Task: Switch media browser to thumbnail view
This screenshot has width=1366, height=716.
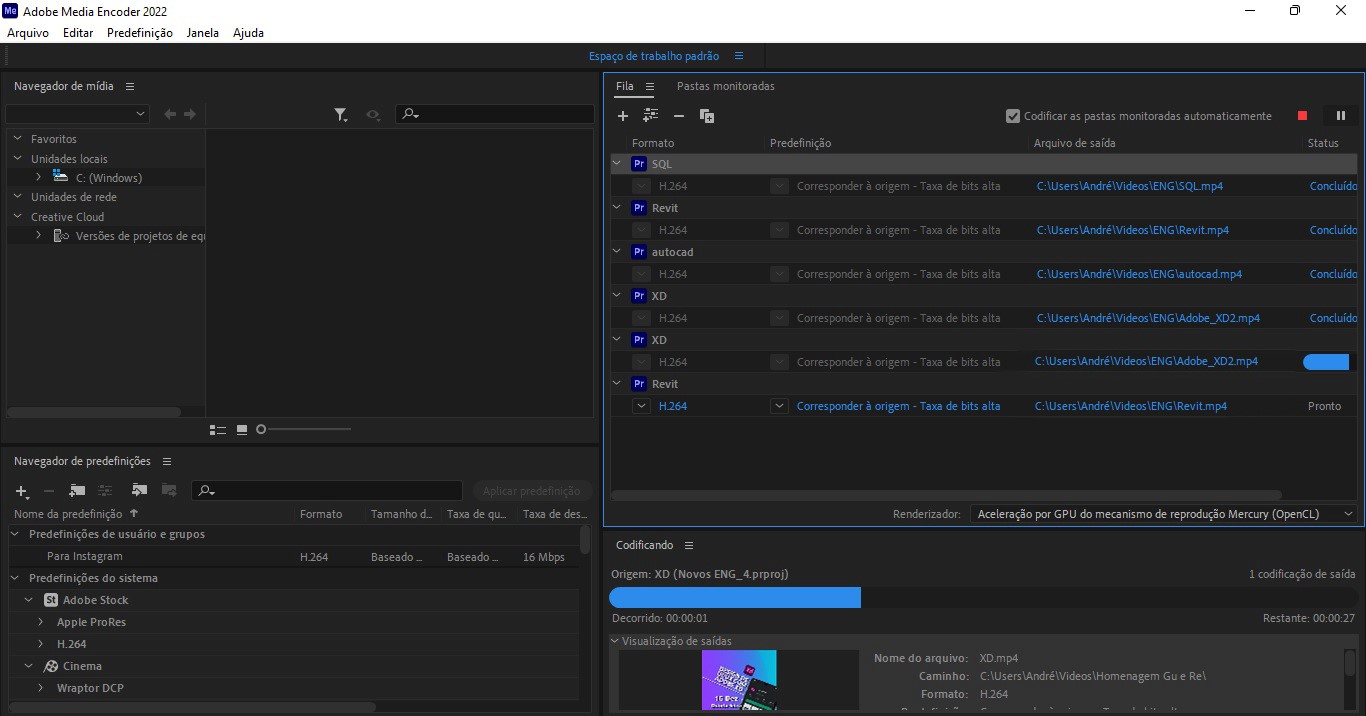Action: pos(242,430)
